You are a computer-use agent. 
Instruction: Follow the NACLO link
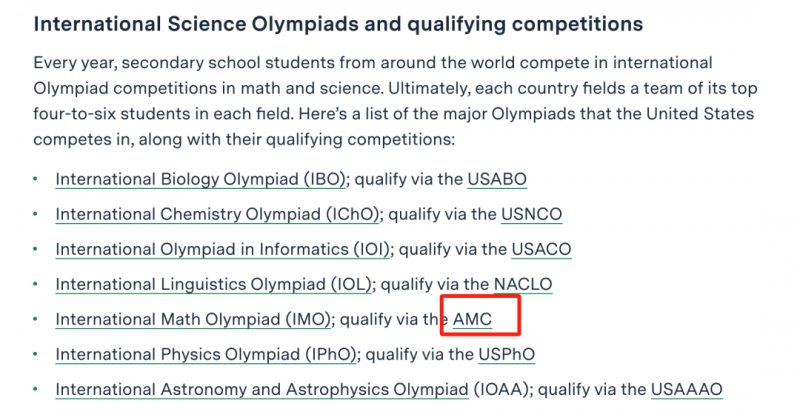pos(523,284)
